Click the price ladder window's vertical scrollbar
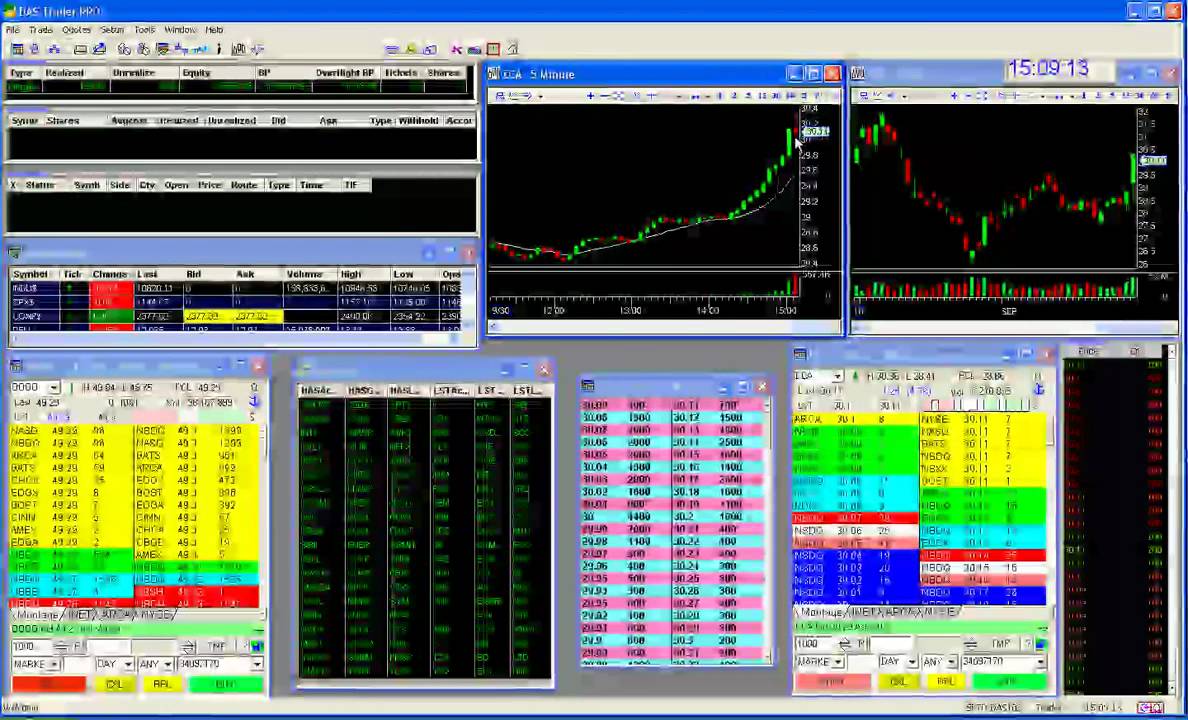This screenshot has width=1188, height=720. (x=767, y=531)
